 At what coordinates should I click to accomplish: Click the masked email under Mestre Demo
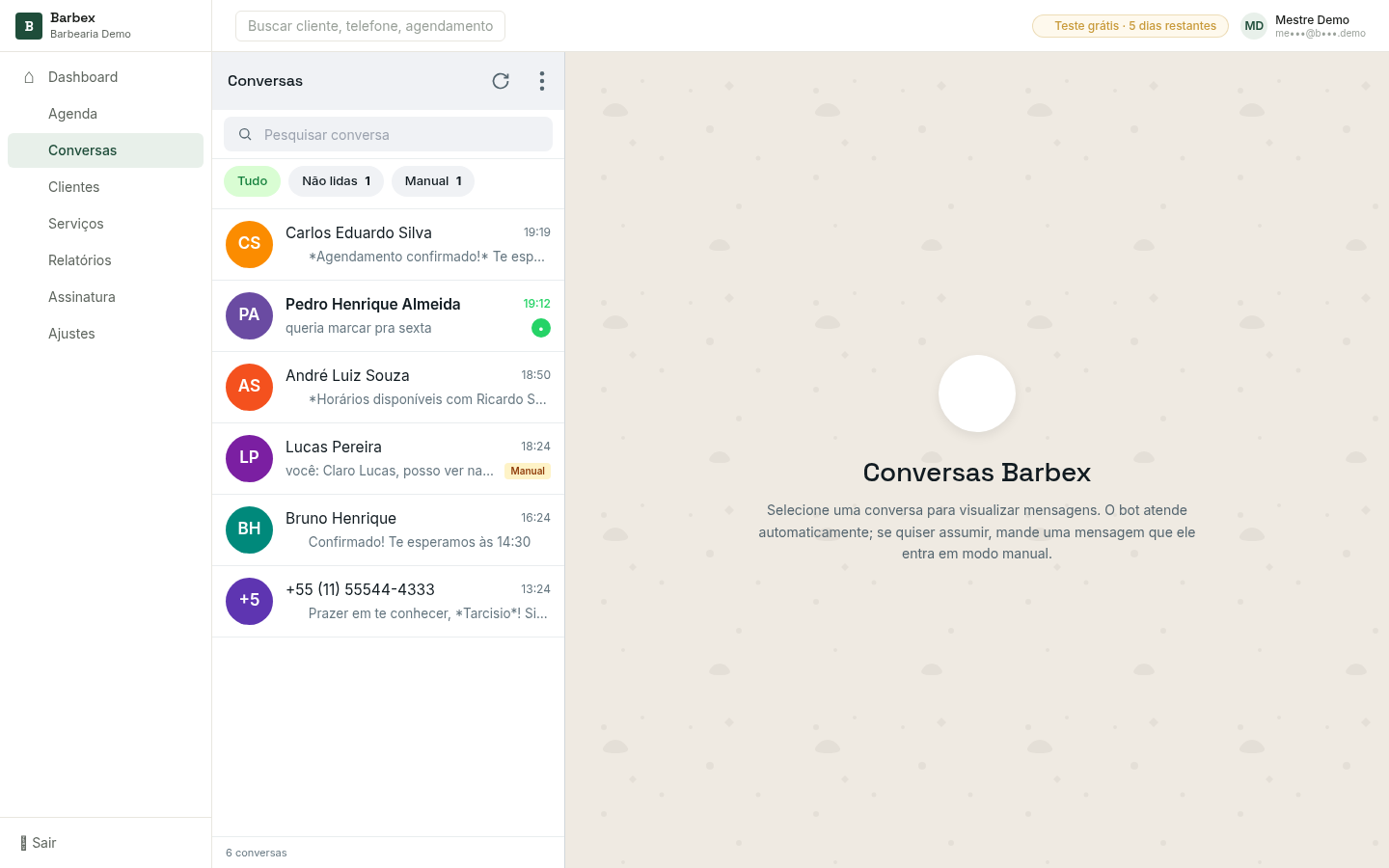1321,34
